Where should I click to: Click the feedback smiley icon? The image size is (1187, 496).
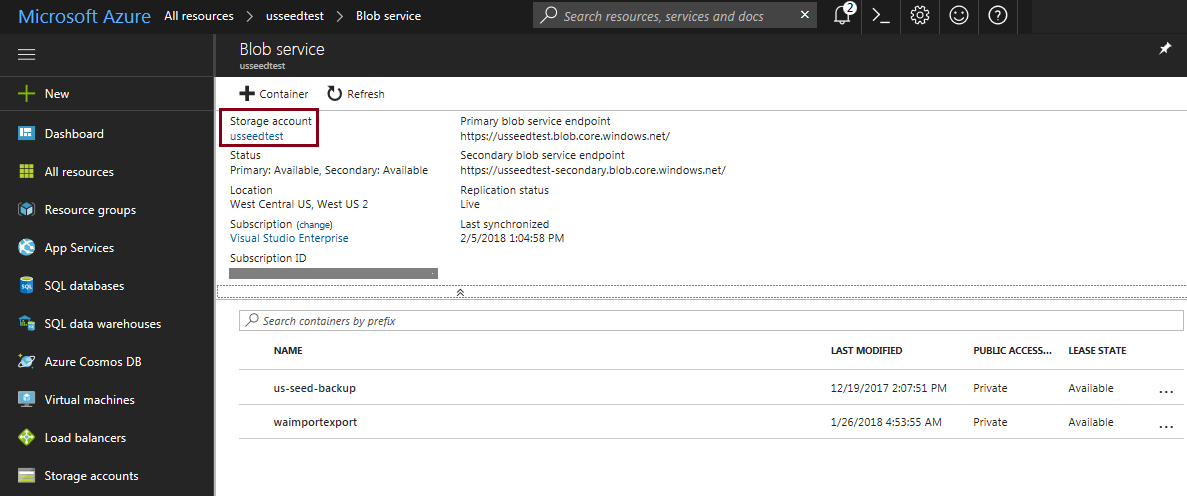click(x=959, y=16)
